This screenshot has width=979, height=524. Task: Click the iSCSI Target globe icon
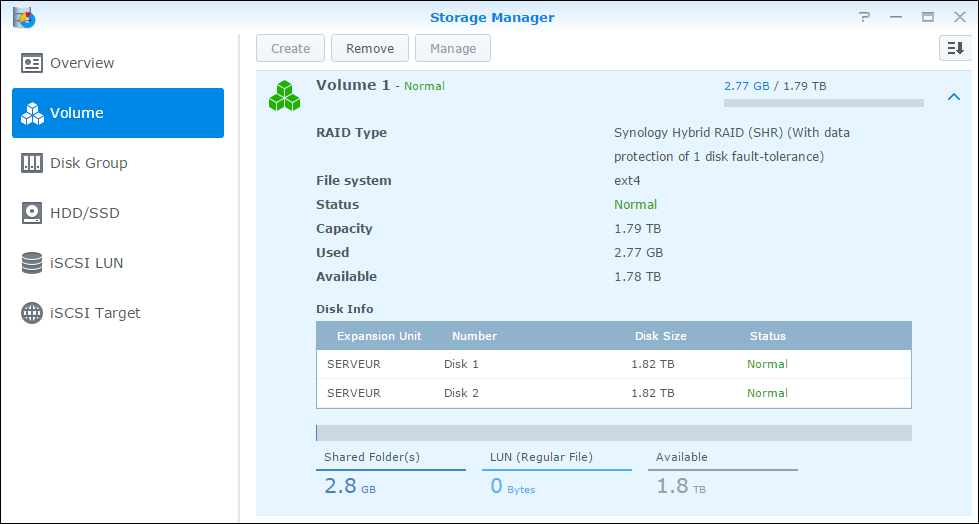point(32,313)
